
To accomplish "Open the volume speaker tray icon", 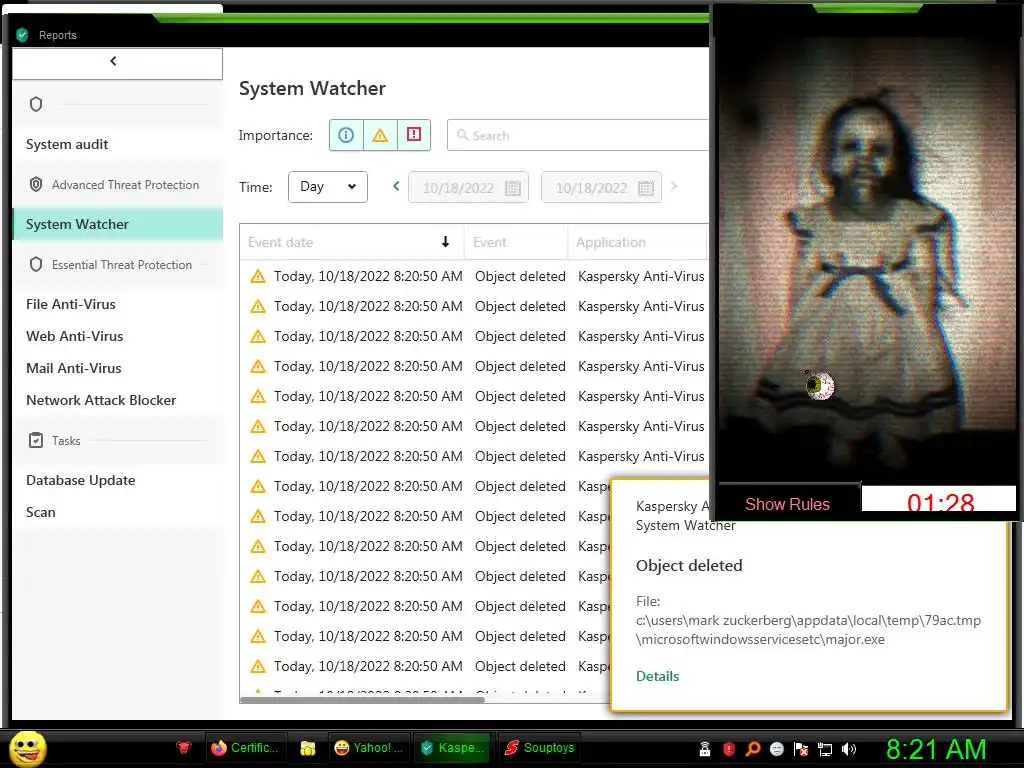I will [849, 749].
